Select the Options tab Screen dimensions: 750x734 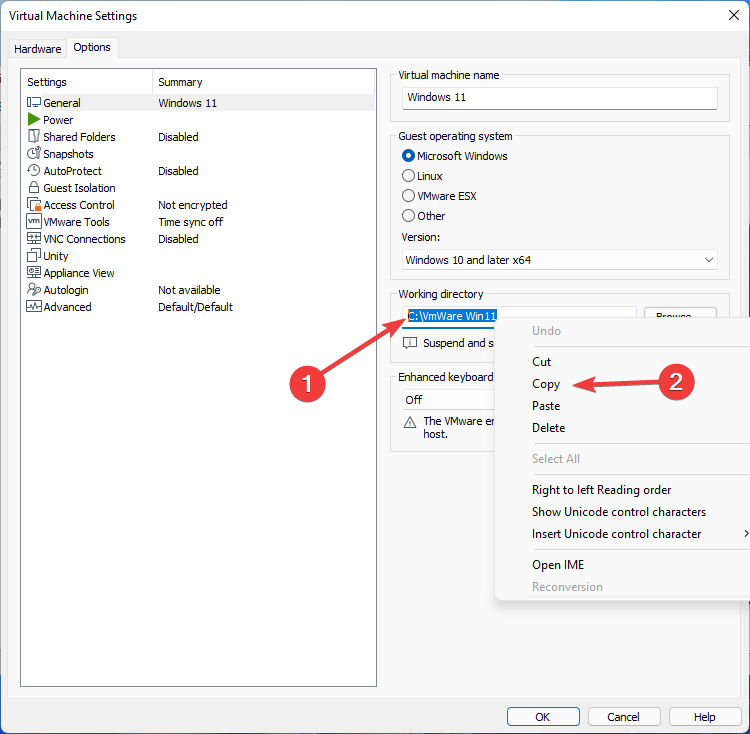point(92,47)
